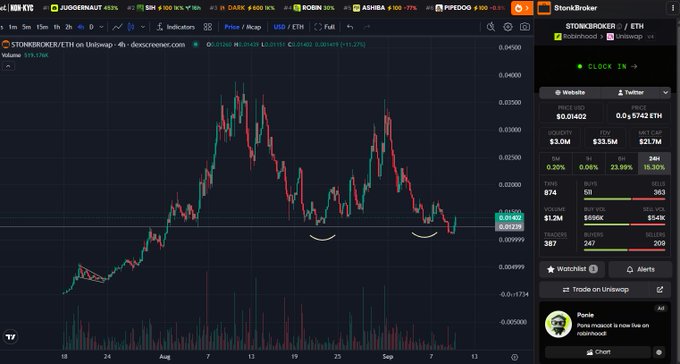This screenshot has width=680, height=364.
Task: Switch to the 5M stats tab
Action: (x=556, y=163)
